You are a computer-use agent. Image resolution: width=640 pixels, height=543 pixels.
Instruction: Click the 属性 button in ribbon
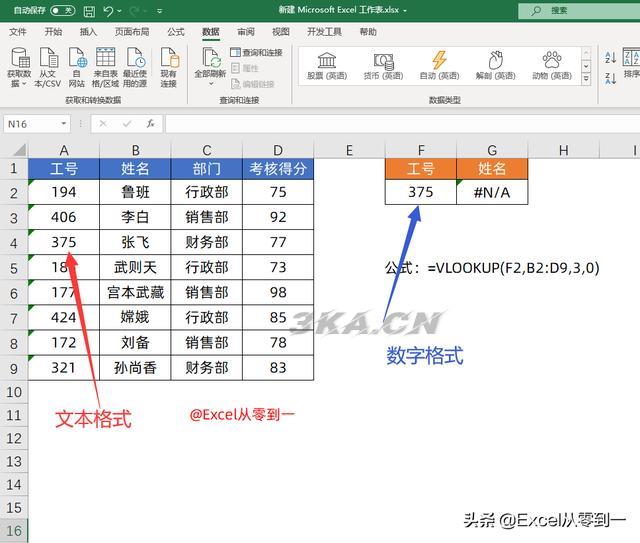245,68
